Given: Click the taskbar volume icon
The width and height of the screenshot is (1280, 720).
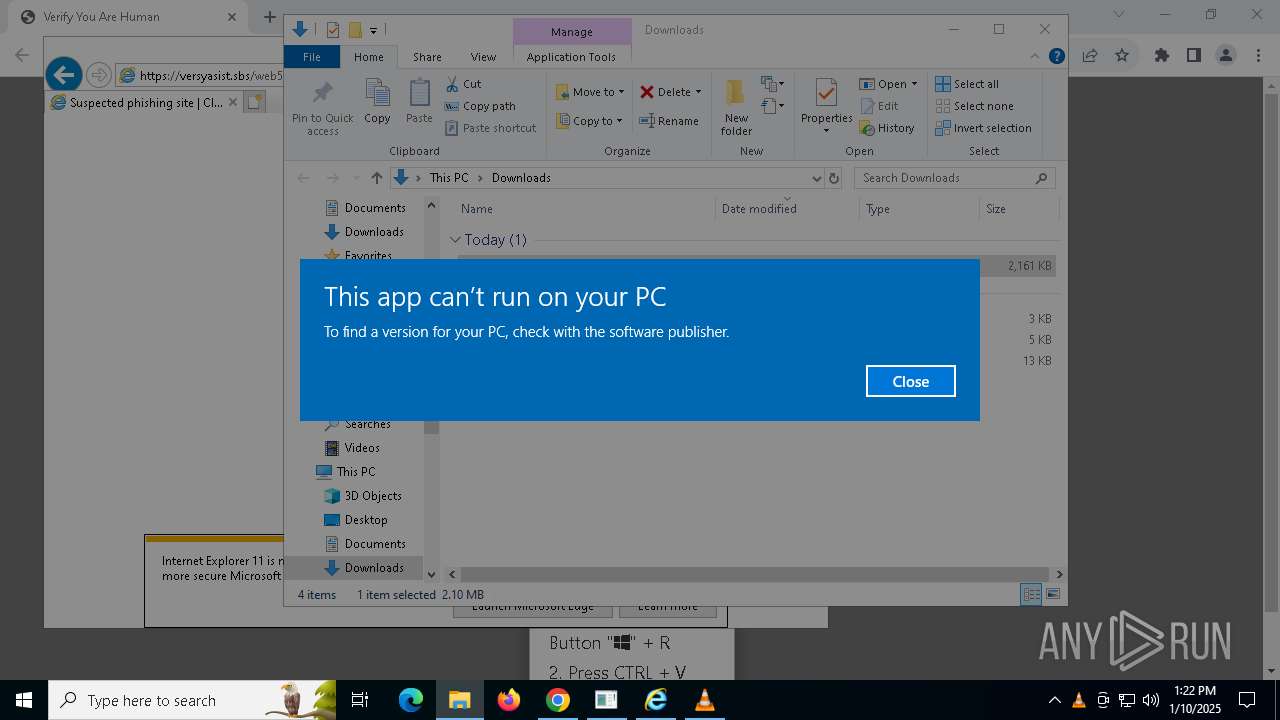Looking at the screenshot, I should 1150,700.
